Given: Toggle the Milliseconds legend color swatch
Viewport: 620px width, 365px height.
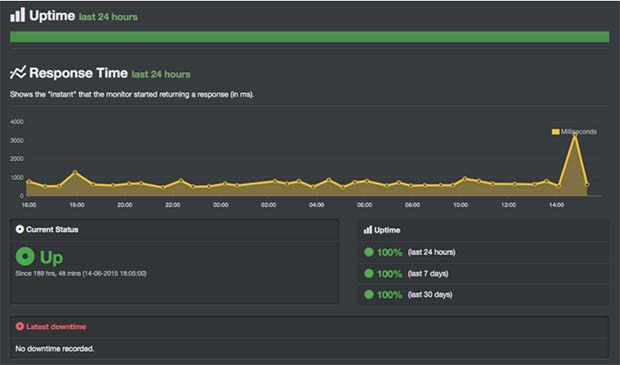Looking at the screenshot, I should click(556, 132).
